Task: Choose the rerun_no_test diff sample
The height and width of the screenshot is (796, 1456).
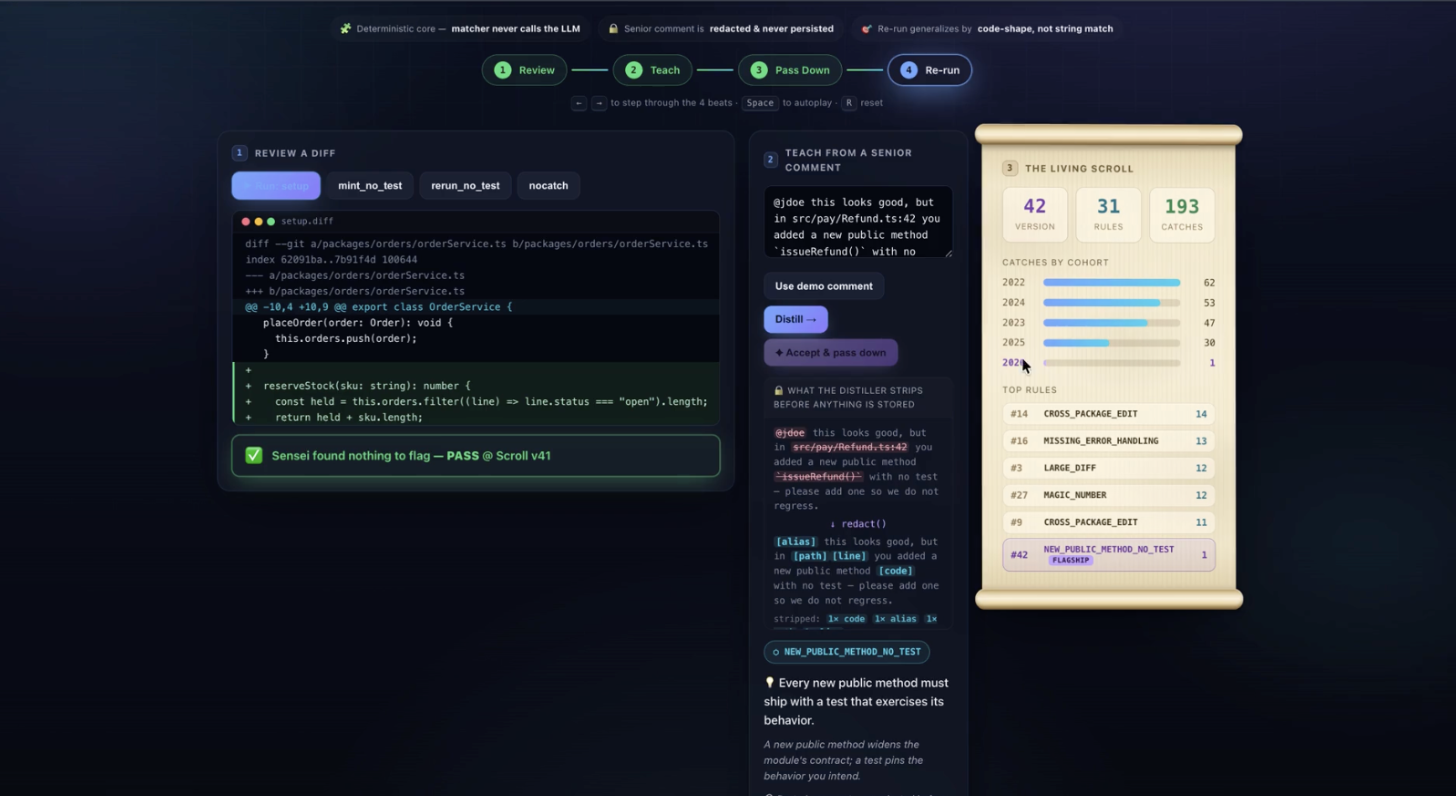Action: [465, 186]
